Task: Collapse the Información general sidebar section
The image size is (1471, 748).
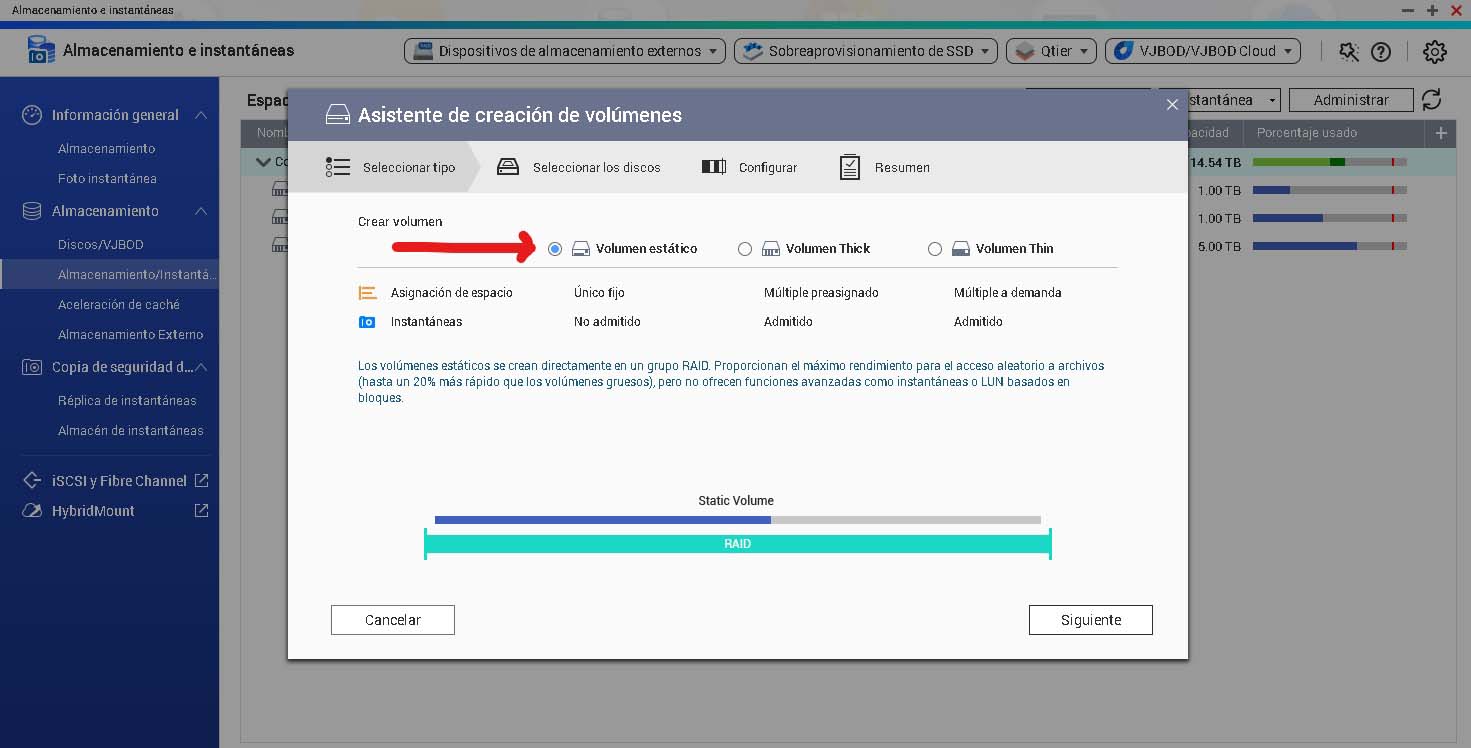Action: 201,115
